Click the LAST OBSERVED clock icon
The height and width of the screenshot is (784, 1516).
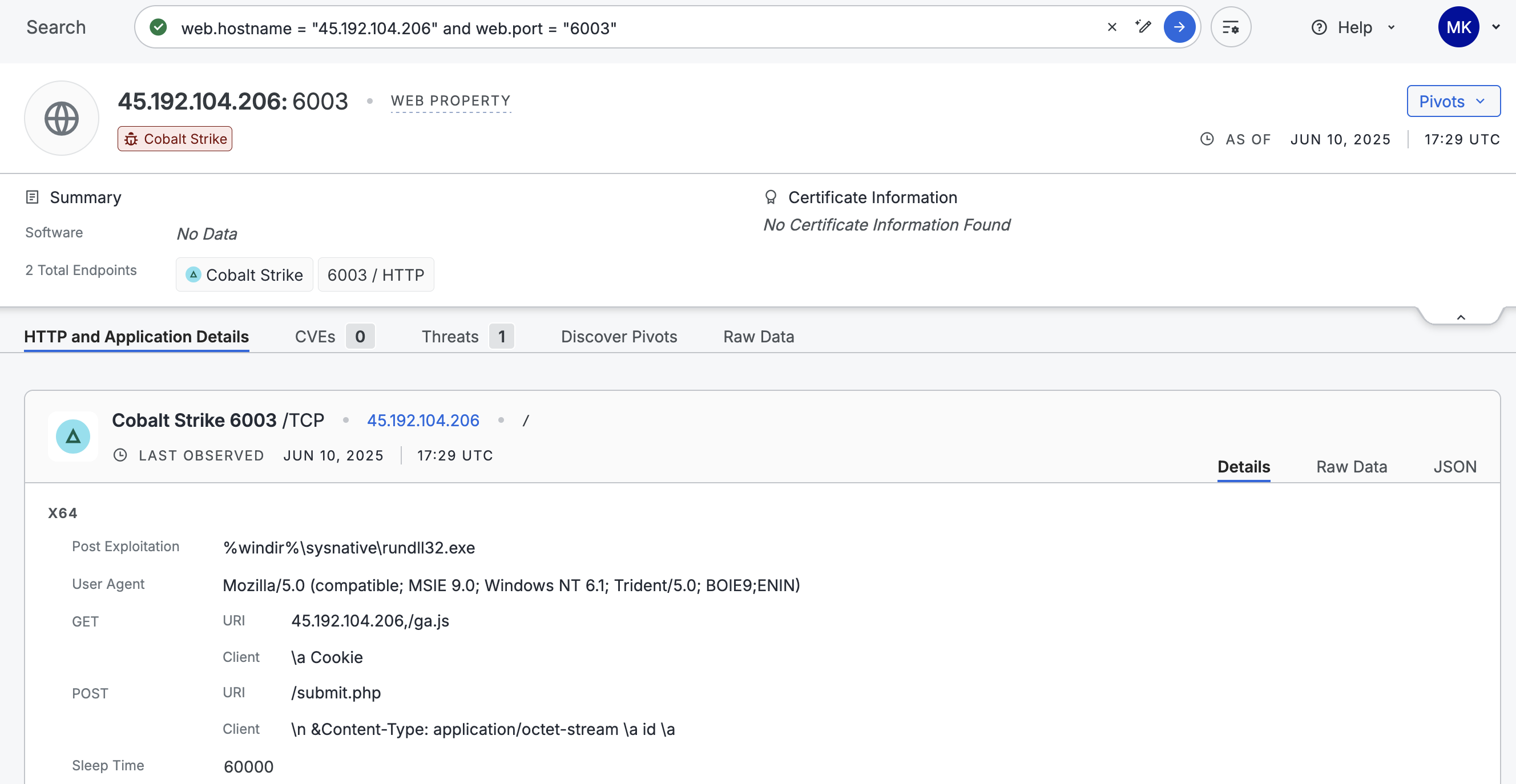(x=120, y=455)
